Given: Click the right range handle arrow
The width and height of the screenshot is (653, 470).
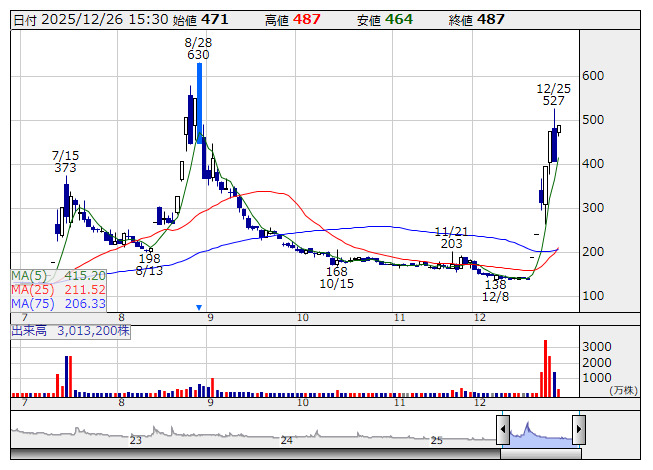Looking at the screenshot, I should (578, 429).
